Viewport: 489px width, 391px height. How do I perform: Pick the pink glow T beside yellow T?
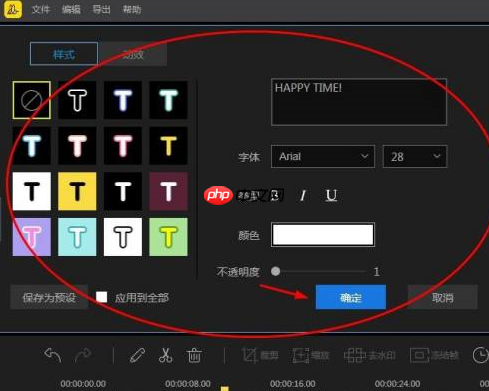click(123, 146)
